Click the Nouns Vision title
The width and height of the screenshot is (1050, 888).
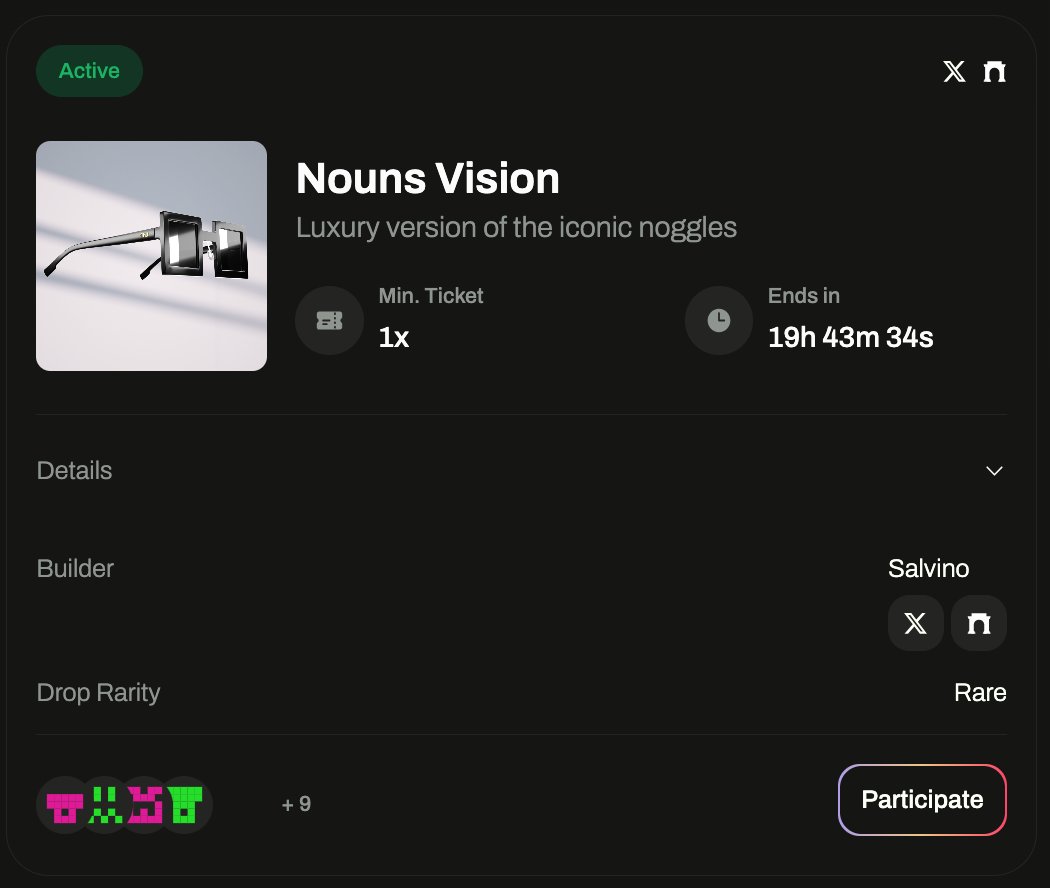(428, 179)
